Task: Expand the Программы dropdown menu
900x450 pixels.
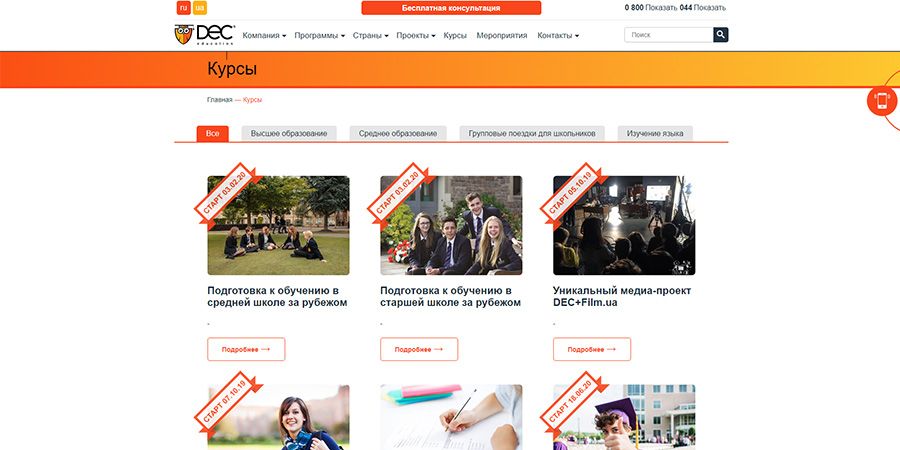Action: (319, 36)
